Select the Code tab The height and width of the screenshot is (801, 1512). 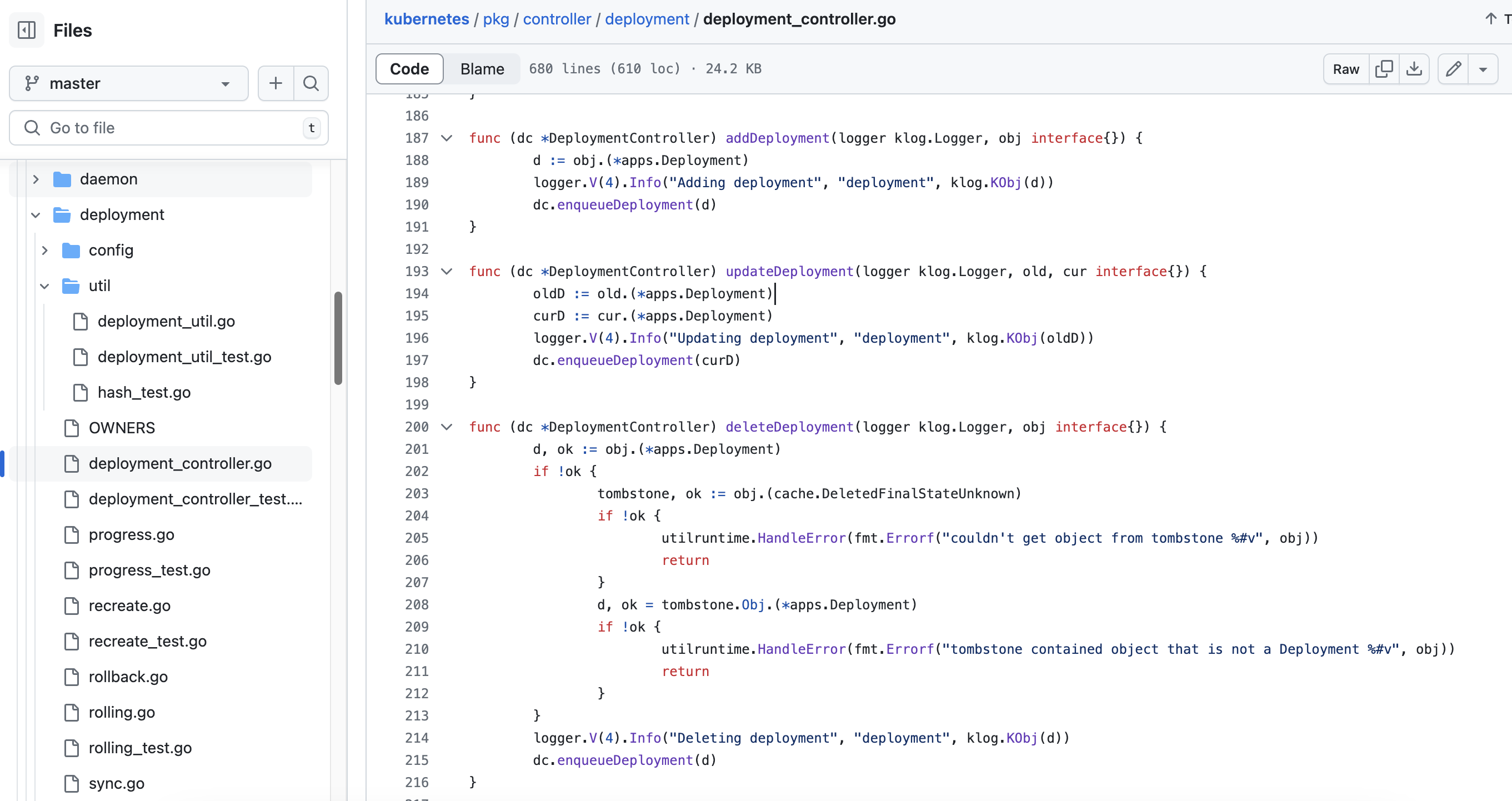[409, 69]
